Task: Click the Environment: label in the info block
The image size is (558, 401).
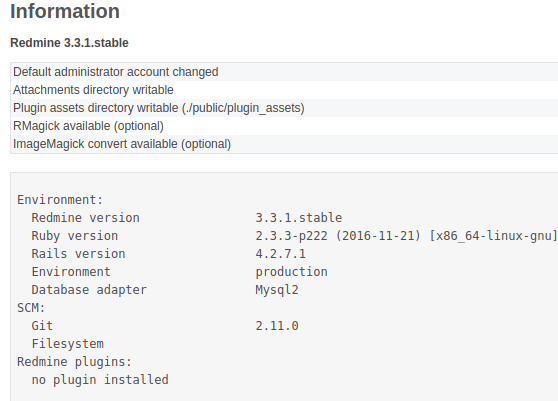Action: click(60, 200)
